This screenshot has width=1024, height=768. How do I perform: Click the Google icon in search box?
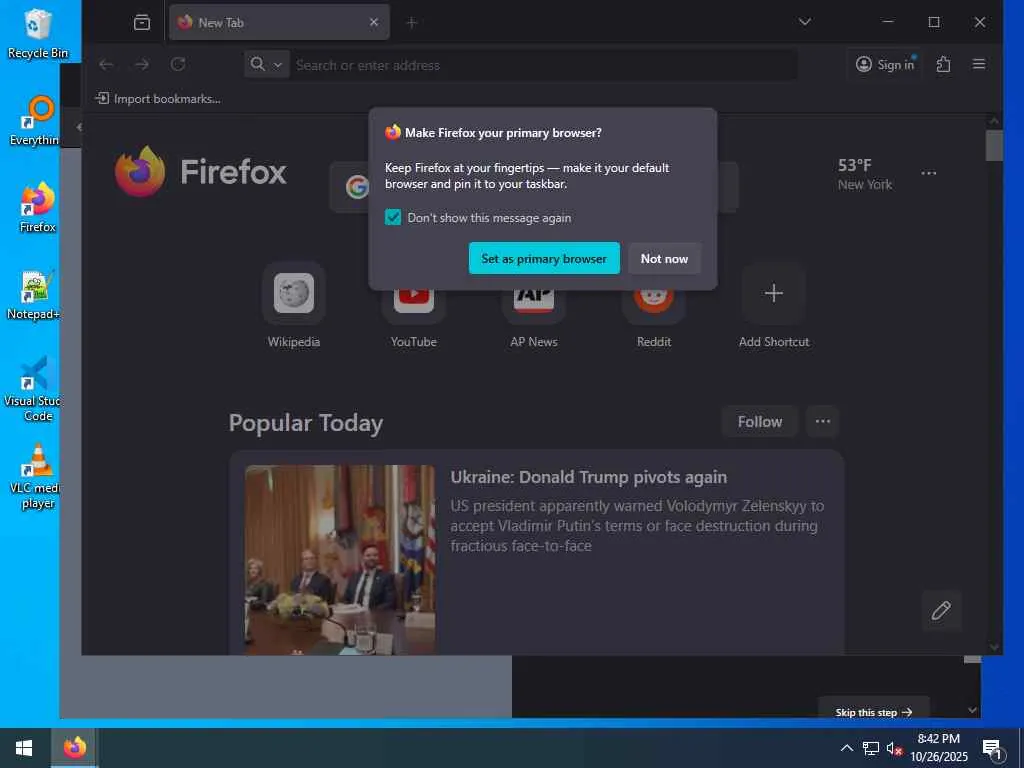click(x=357, y=187)
